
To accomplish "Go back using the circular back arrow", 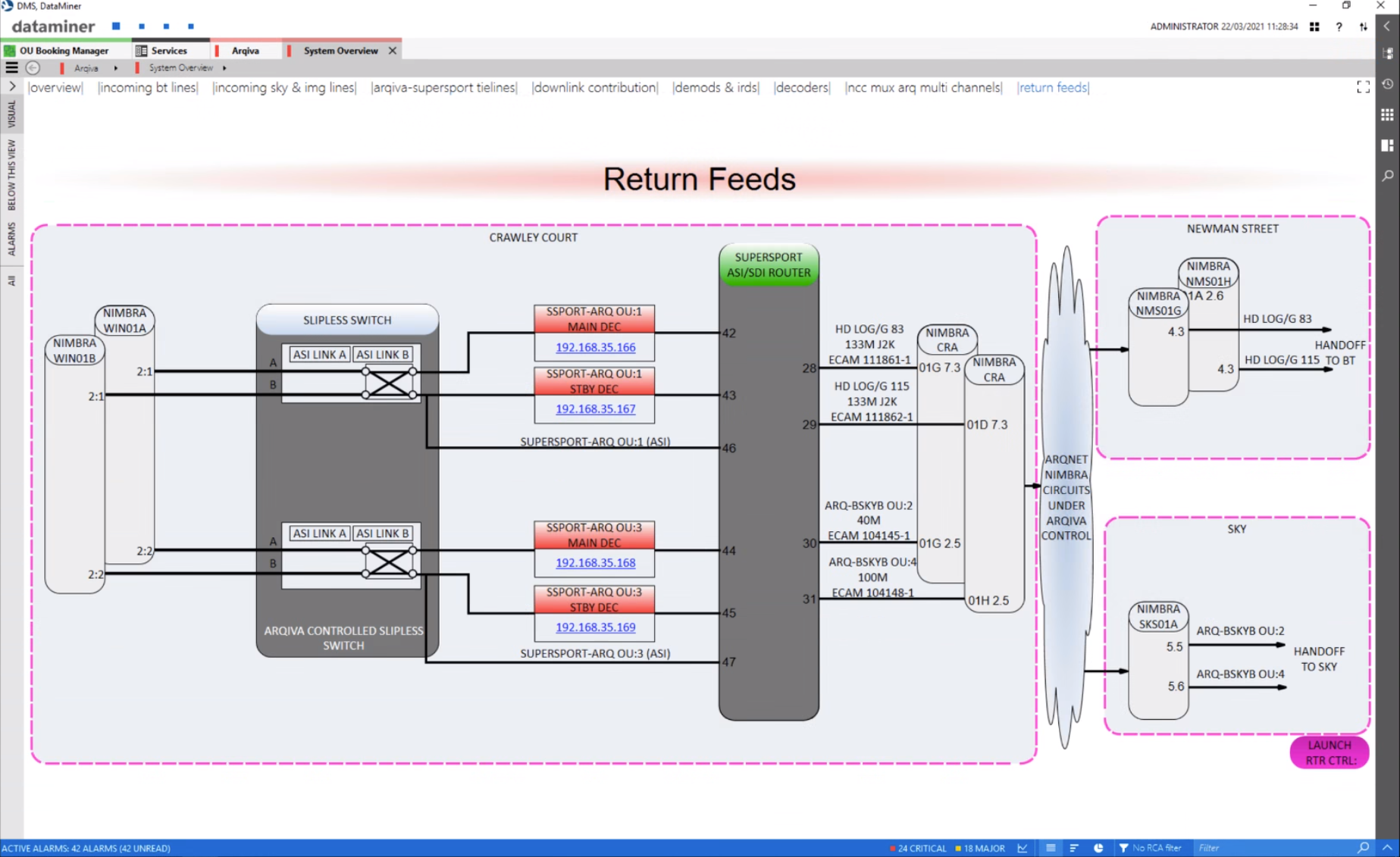I will tap(33, 67).
